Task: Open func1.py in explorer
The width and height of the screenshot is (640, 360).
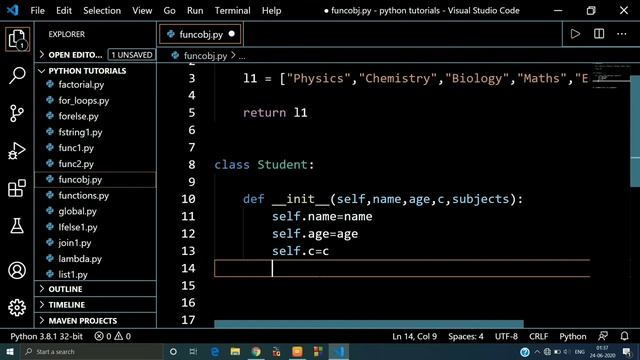Action: coord(76,148)
